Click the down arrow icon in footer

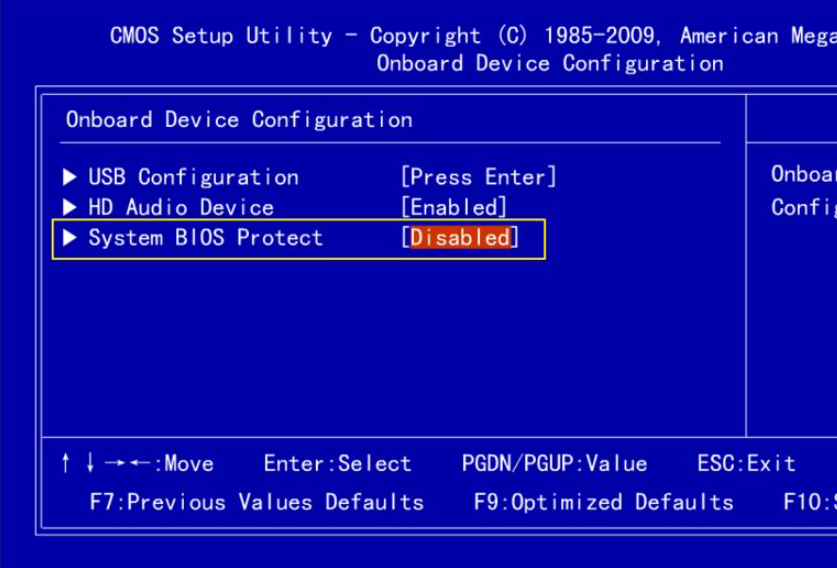[x=90, y=463]
